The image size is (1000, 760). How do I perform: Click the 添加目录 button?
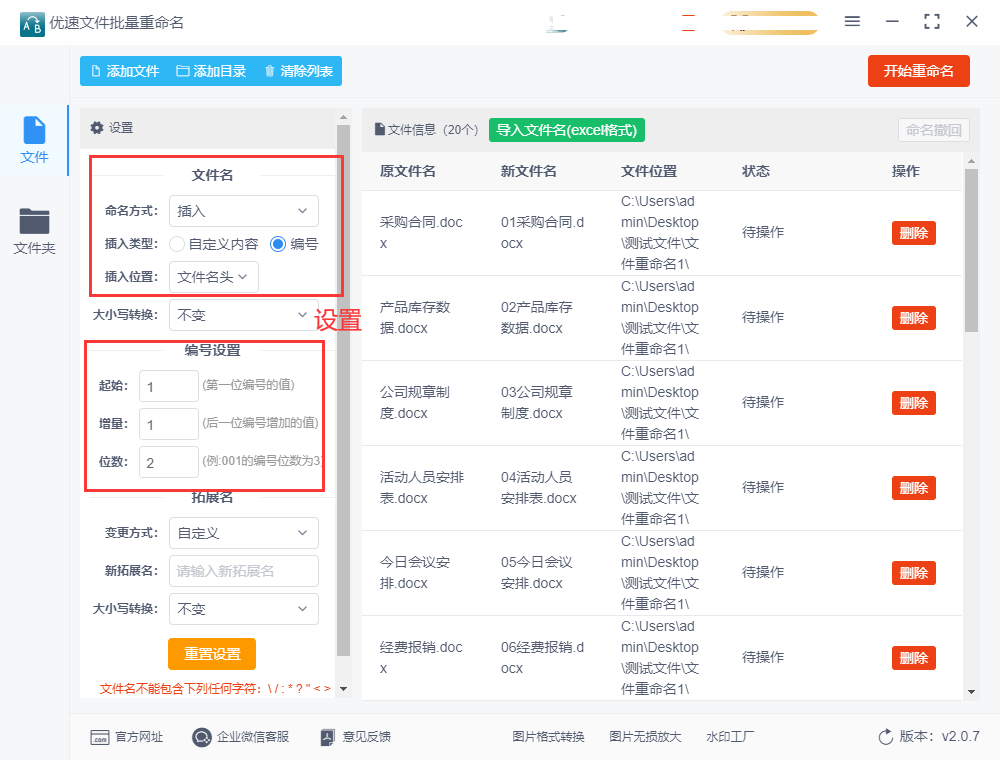(211, 71)
